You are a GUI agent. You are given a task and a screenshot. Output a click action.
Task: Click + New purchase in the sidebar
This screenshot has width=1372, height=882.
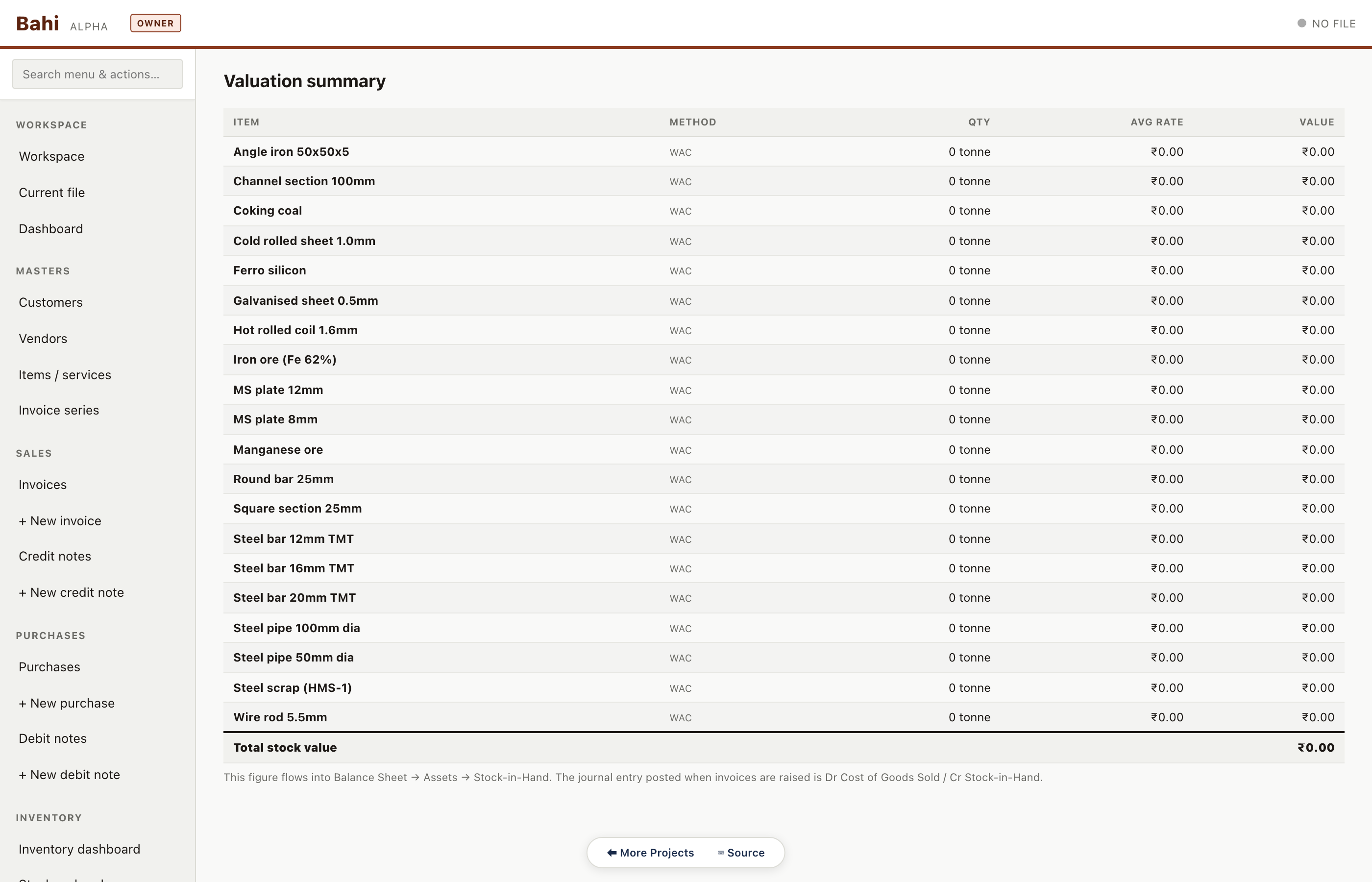pos(67,703)
